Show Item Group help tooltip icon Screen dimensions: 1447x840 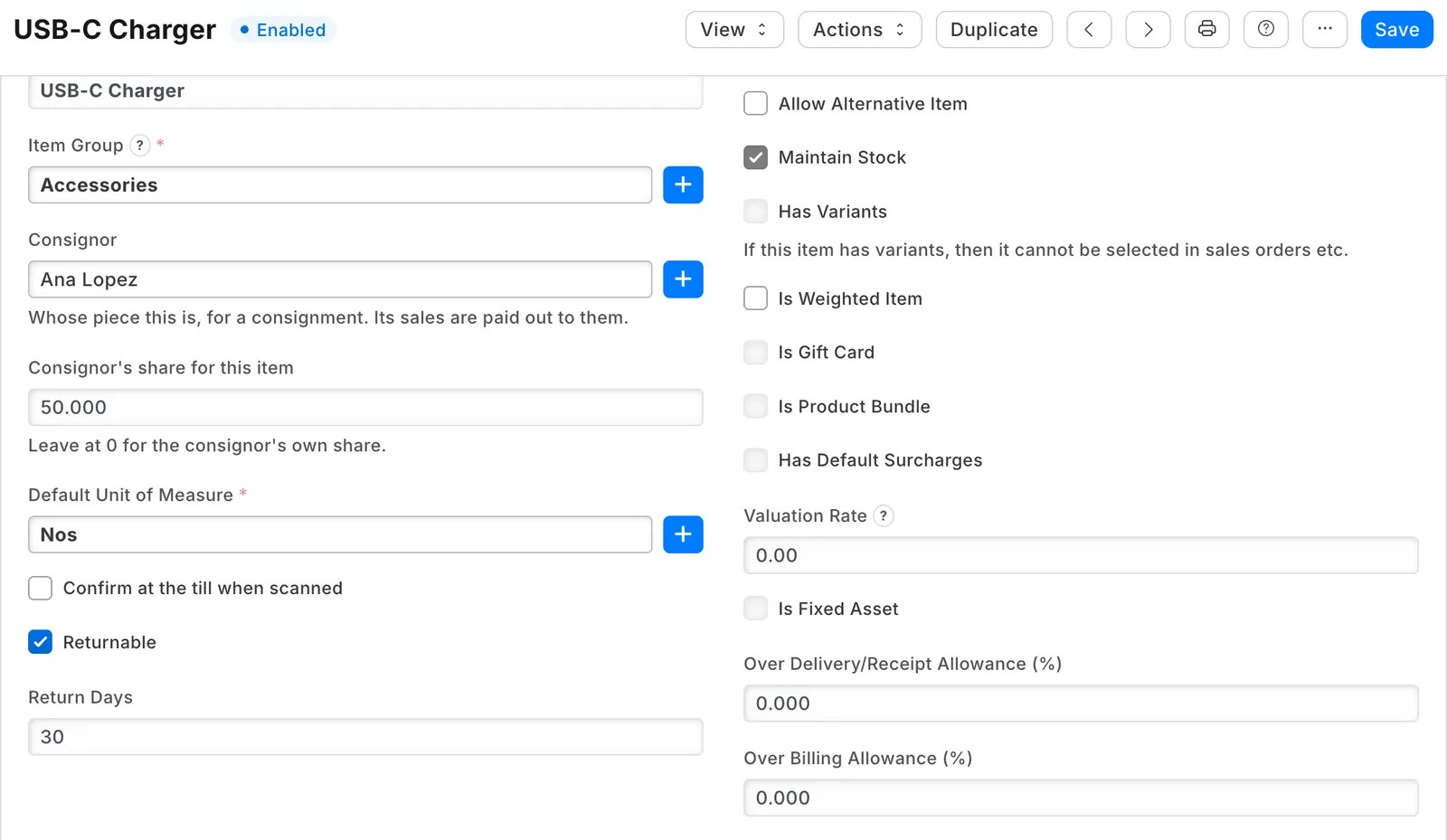point(140,145)
